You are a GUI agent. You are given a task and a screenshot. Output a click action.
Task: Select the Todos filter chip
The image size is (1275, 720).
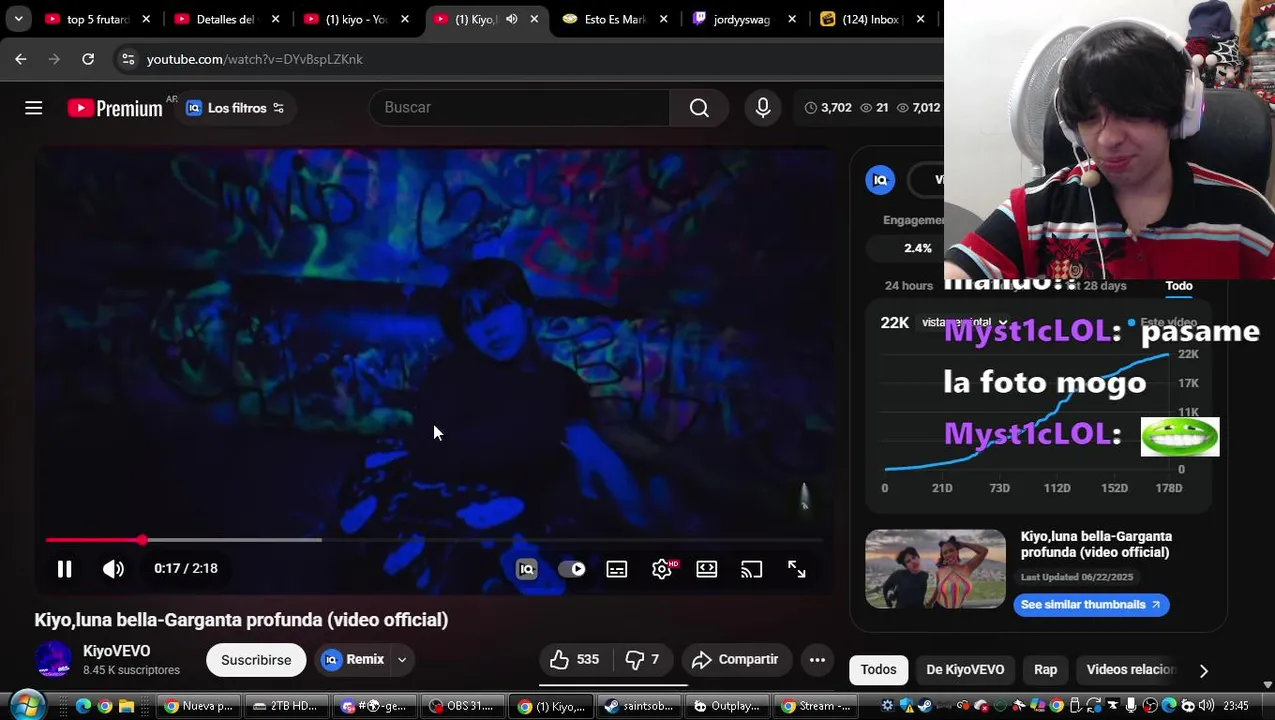[879, 670]
